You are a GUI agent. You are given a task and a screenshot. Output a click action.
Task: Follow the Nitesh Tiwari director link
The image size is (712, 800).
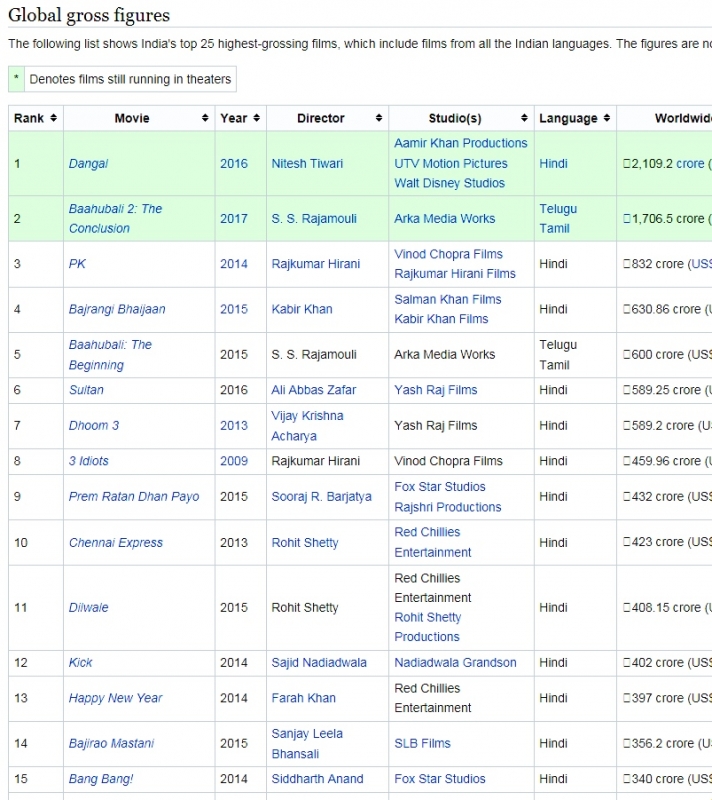(x=307, y=164)
